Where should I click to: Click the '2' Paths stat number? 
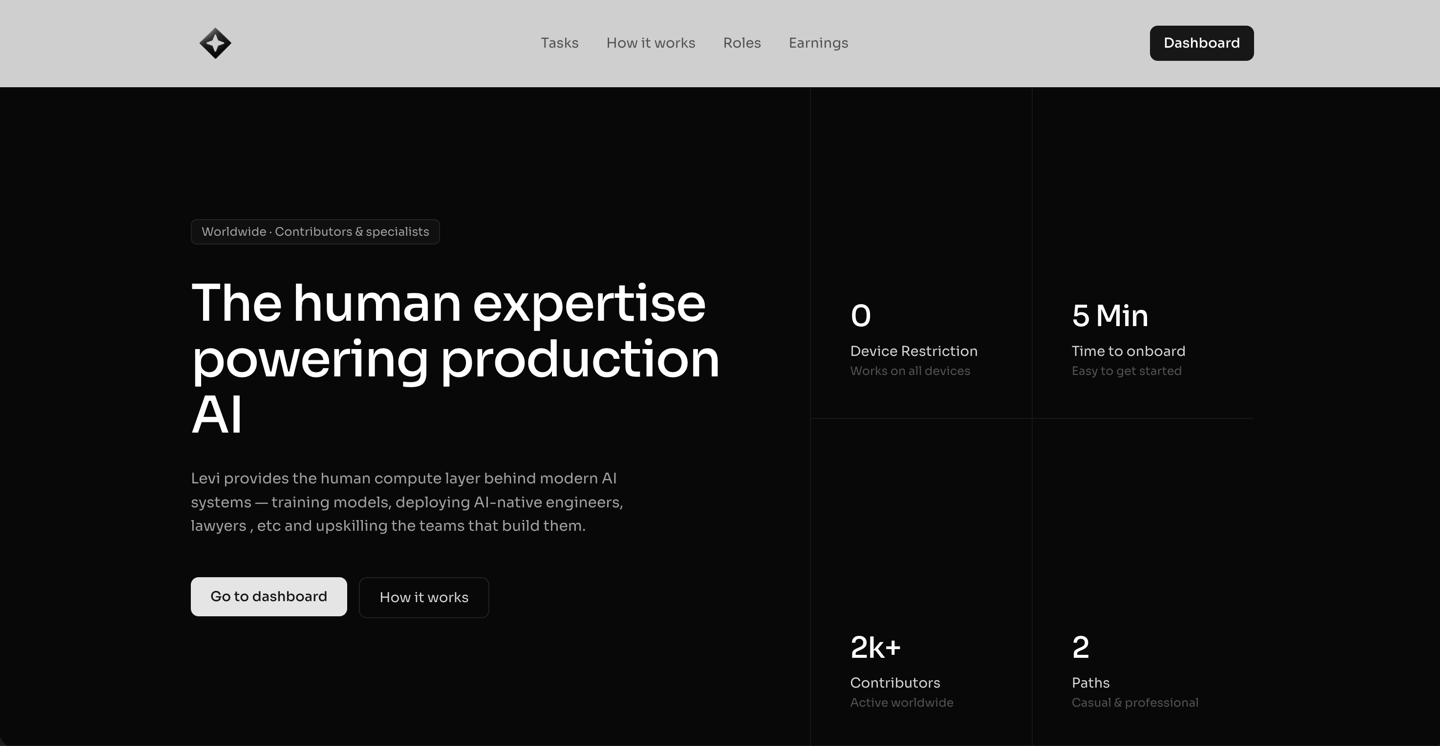point(1080,648)
